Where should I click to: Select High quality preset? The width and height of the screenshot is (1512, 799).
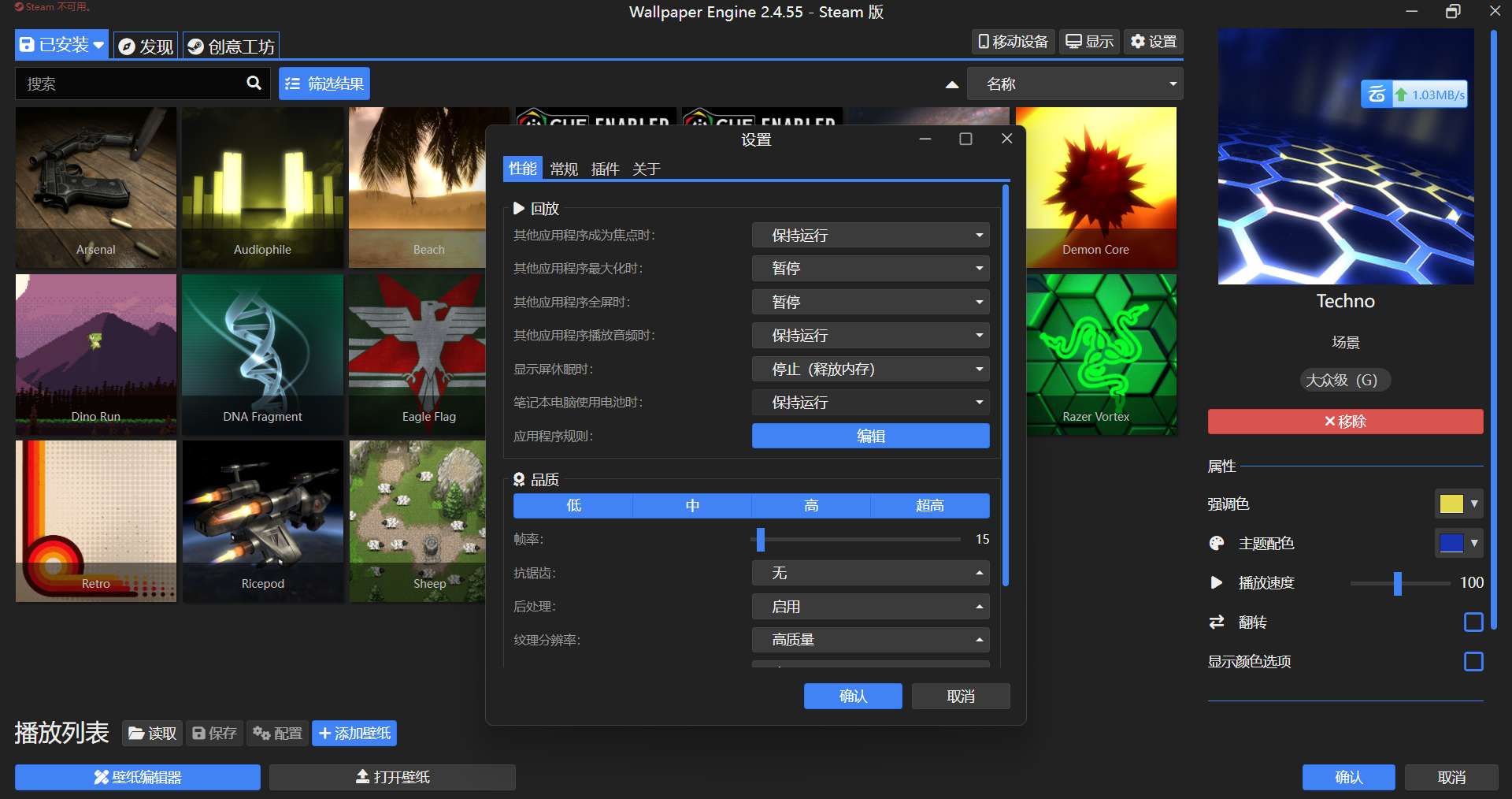[x=811, y=505]
